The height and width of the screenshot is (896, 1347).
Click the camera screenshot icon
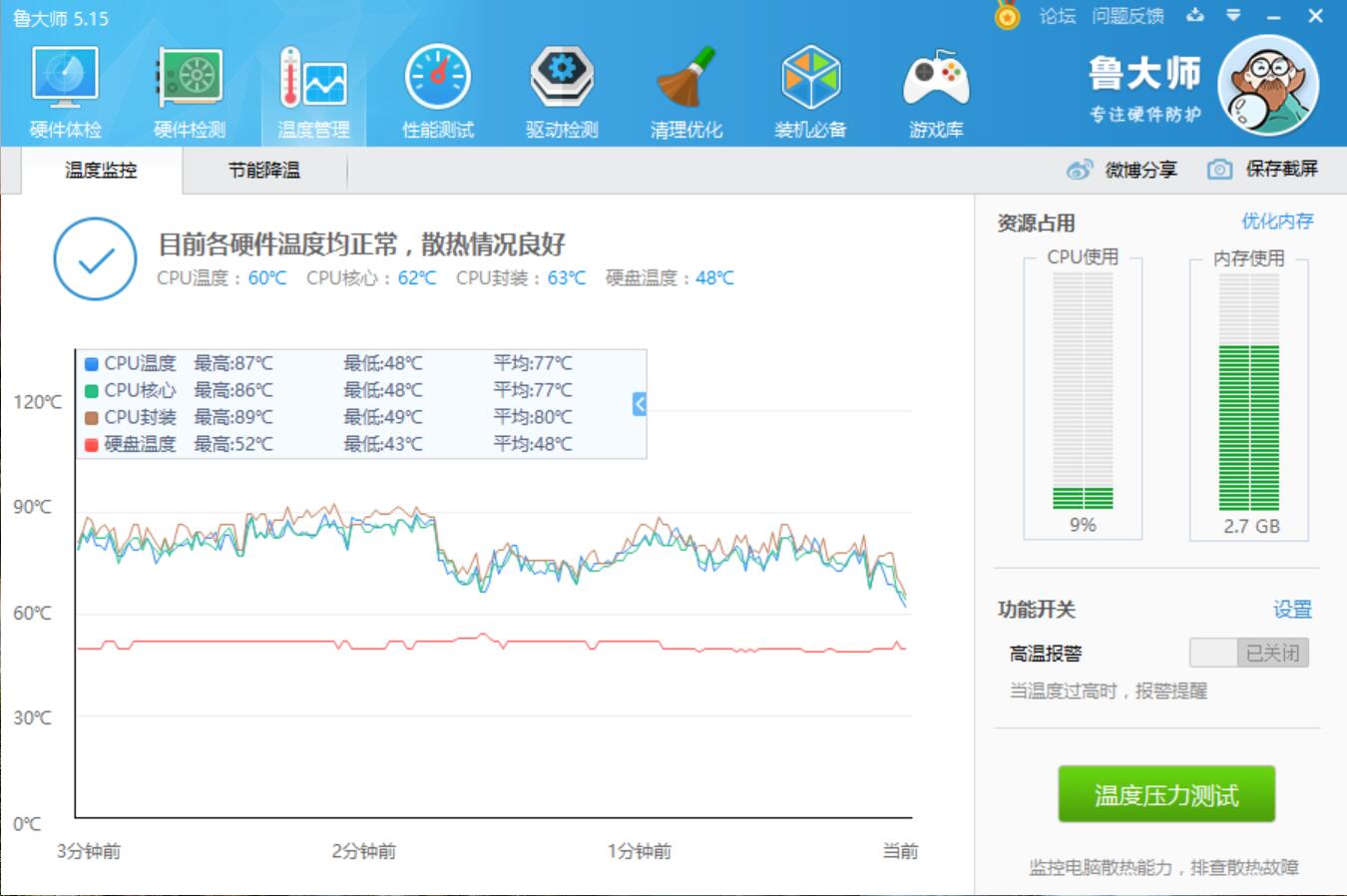click(1218, 170)
